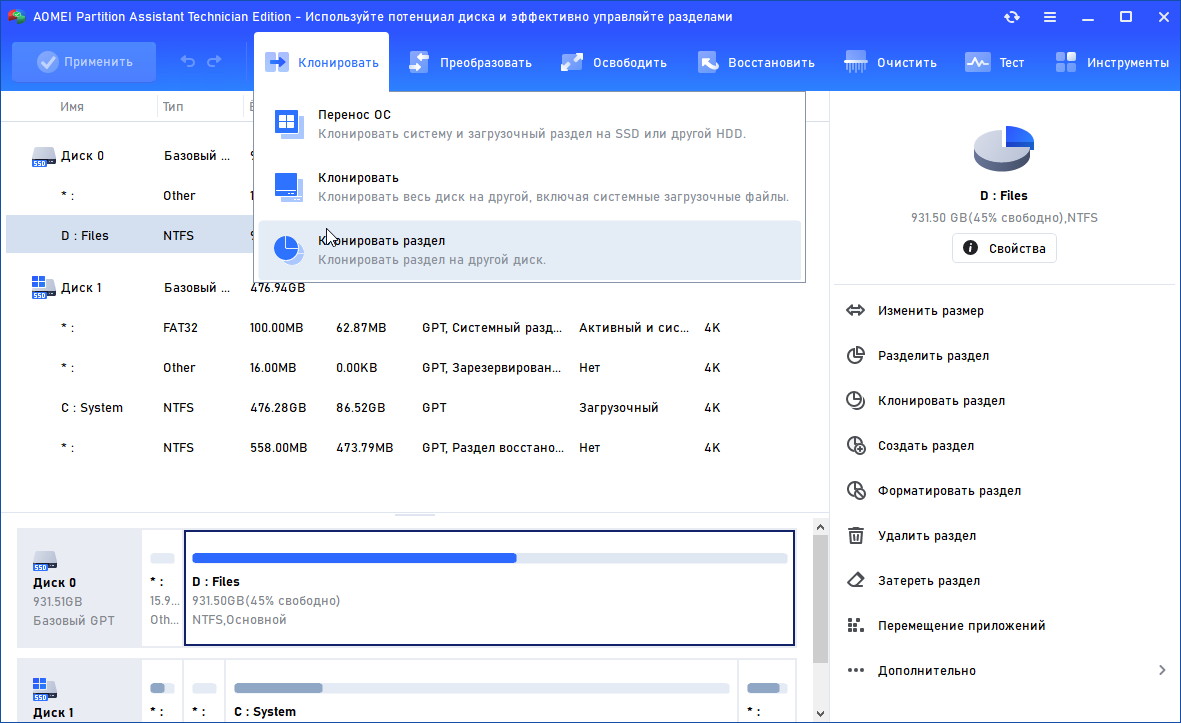Image resolution: width=1181 pixels, height=723 pixels.
Task: Click Разделить раздел in the side panel
Action: coord(933,355)
